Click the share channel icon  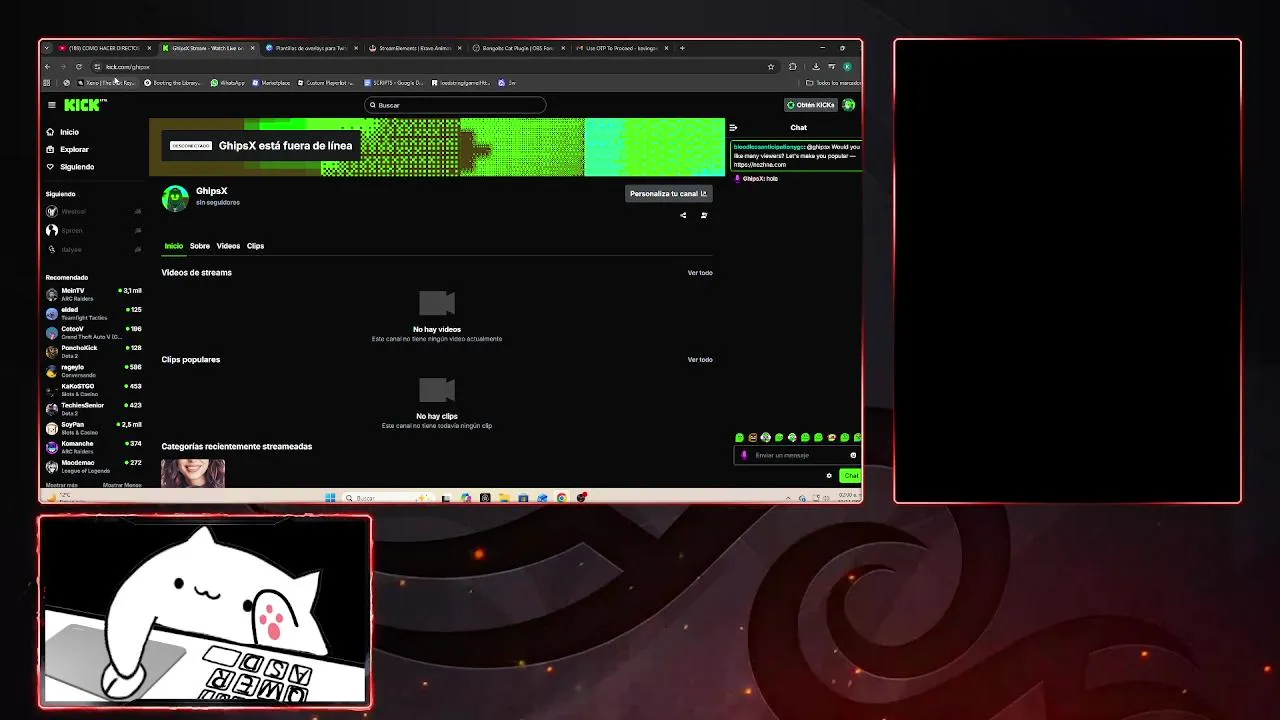[x=683, y=215]
